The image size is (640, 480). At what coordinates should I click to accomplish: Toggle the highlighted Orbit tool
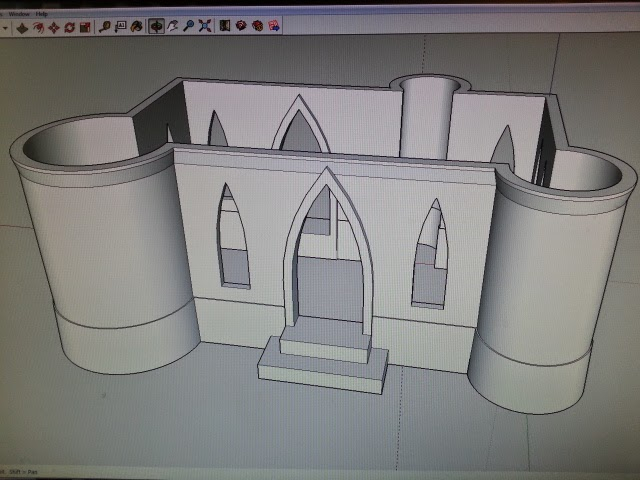point(156,27)
